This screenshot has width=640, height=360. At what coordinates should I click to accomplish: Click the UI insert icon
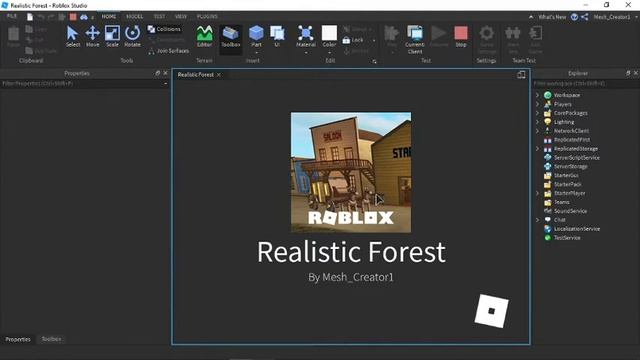277,33
